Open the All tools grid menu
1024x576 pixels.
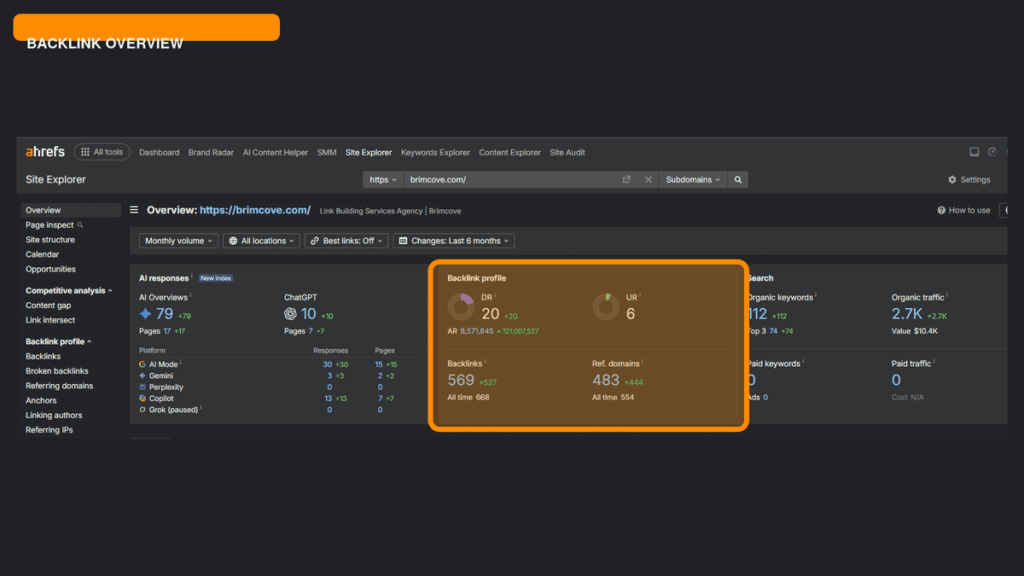[x=102, y=152]
